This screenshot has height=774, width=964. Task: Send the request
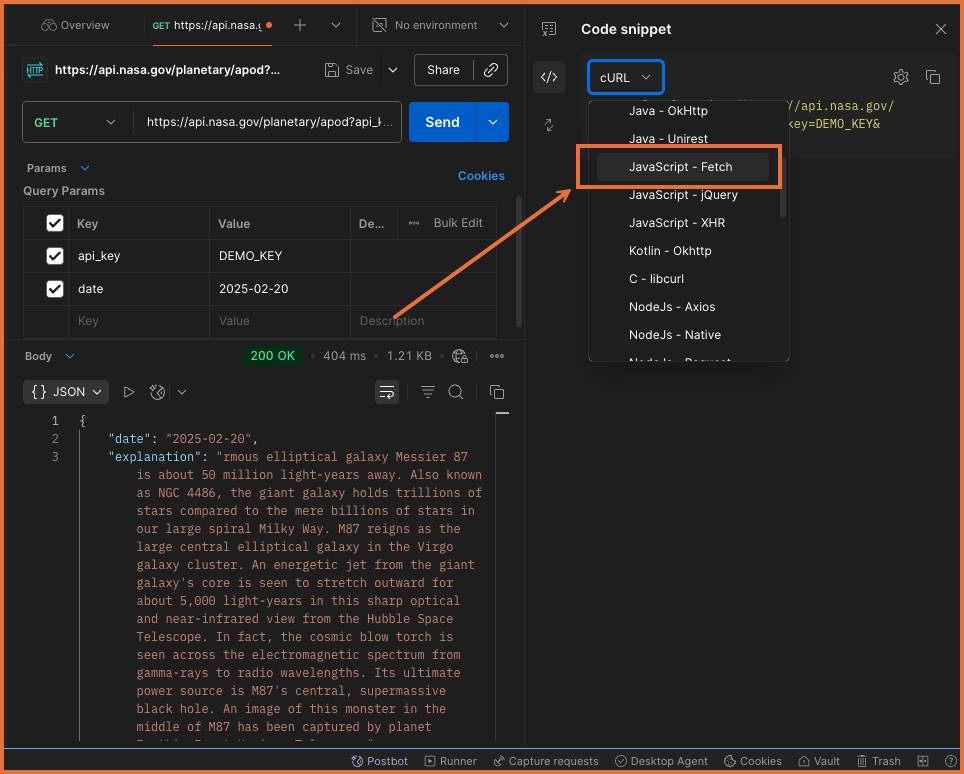click(443, 122)
